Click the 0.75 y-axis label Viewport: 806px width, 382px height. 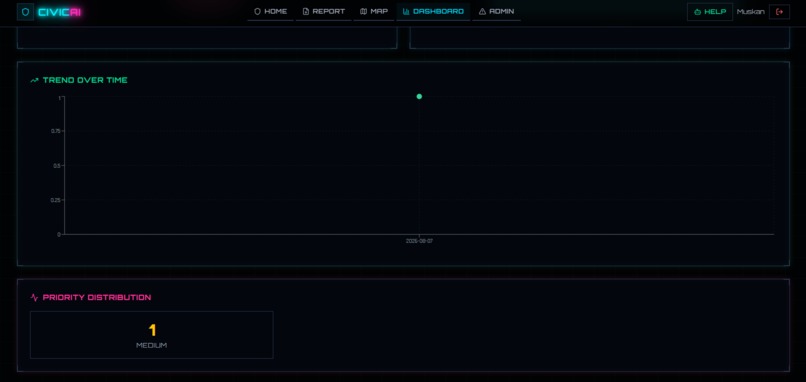pos(56,131)
